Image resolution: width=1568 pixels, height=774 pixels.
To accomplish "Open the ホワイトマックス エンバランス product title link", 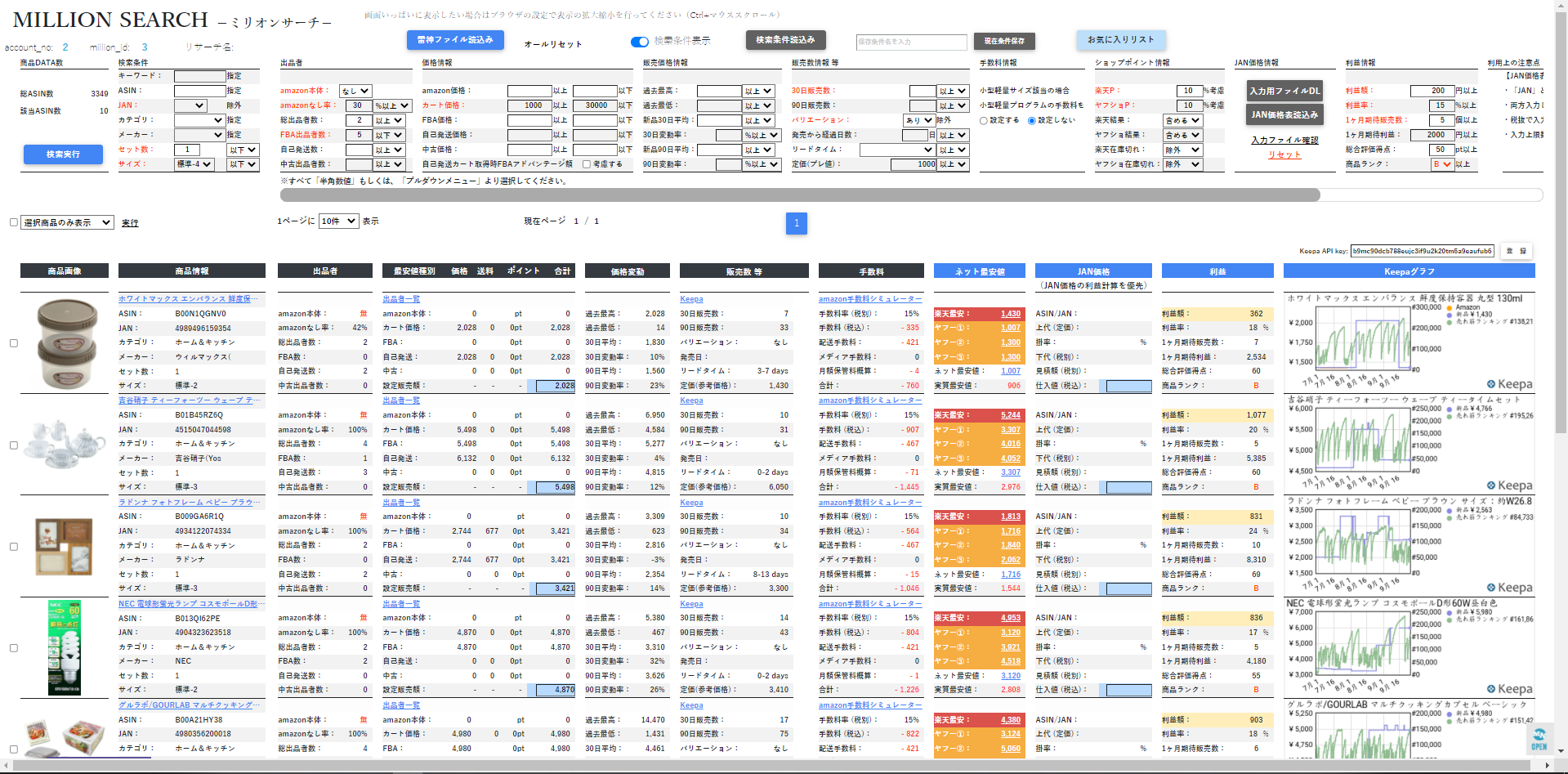I will point(190,299).
